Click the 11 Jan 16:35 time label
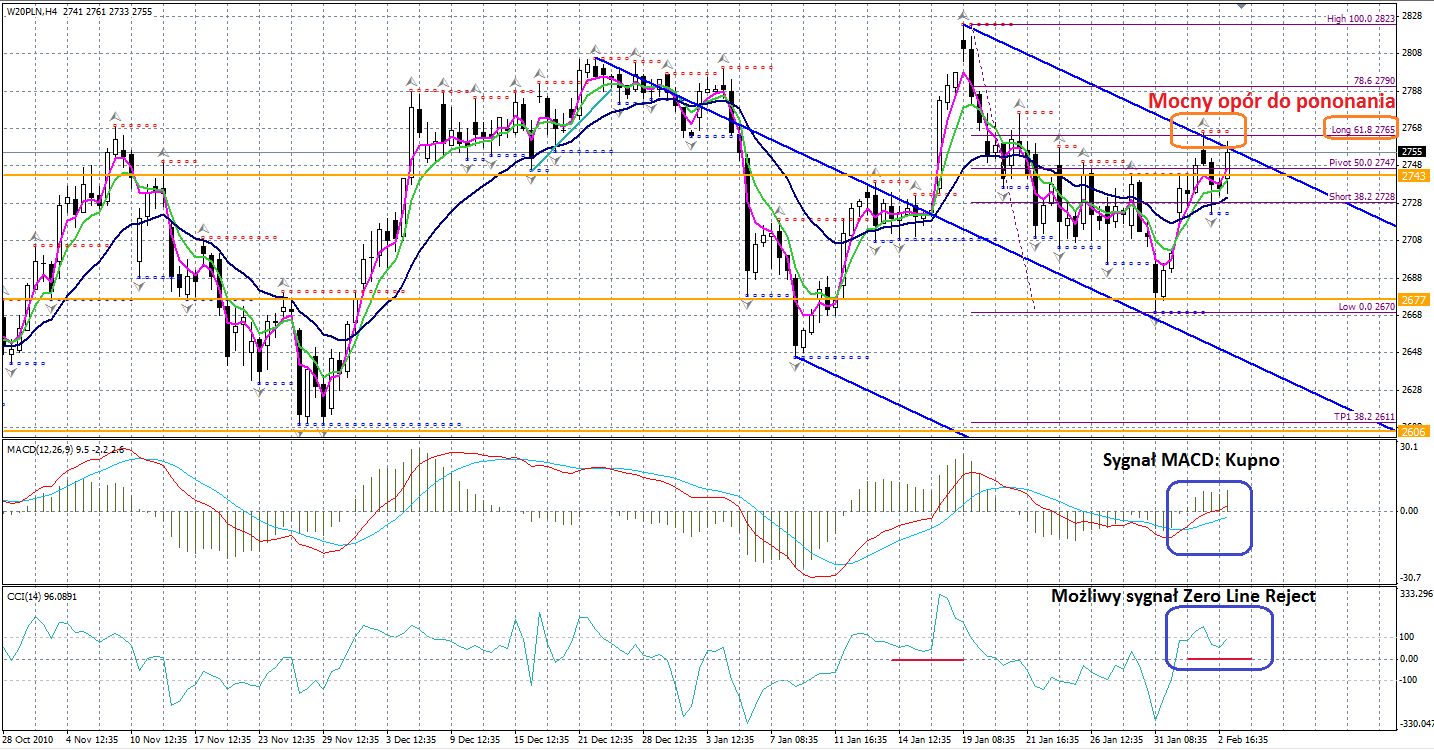The image size is (1434, 750). 861,741
